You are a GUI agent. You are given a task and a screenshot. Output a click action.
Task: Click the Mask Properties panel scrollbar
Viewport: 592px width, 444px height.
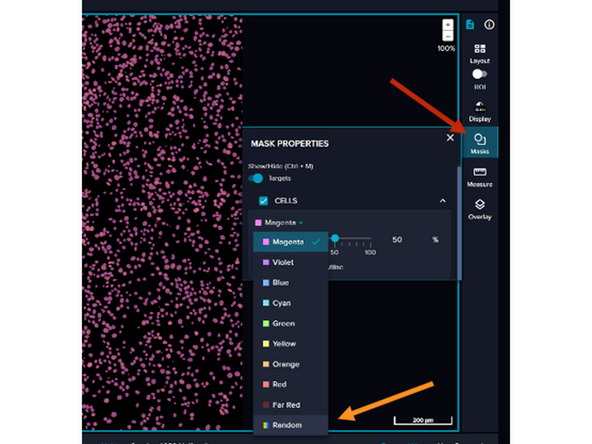pyautogui.click(x=459, y=223)
